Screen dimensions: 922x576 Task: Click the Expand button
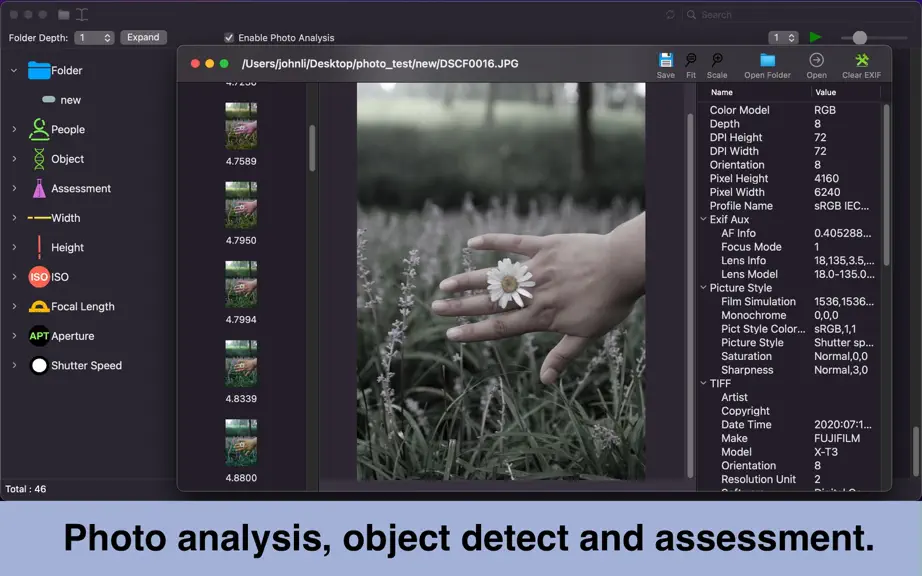pos(143,37)
